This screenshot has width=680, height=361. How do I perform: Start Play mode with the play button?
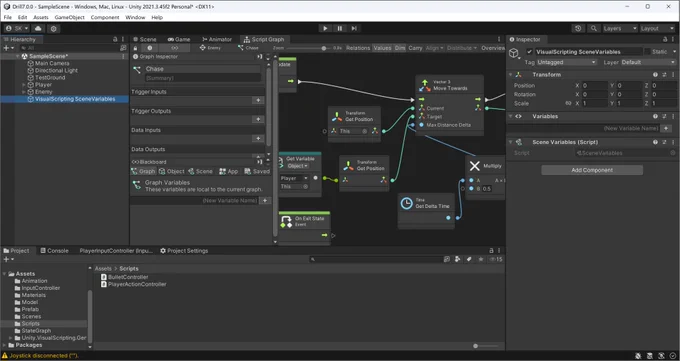click(325, 28)
